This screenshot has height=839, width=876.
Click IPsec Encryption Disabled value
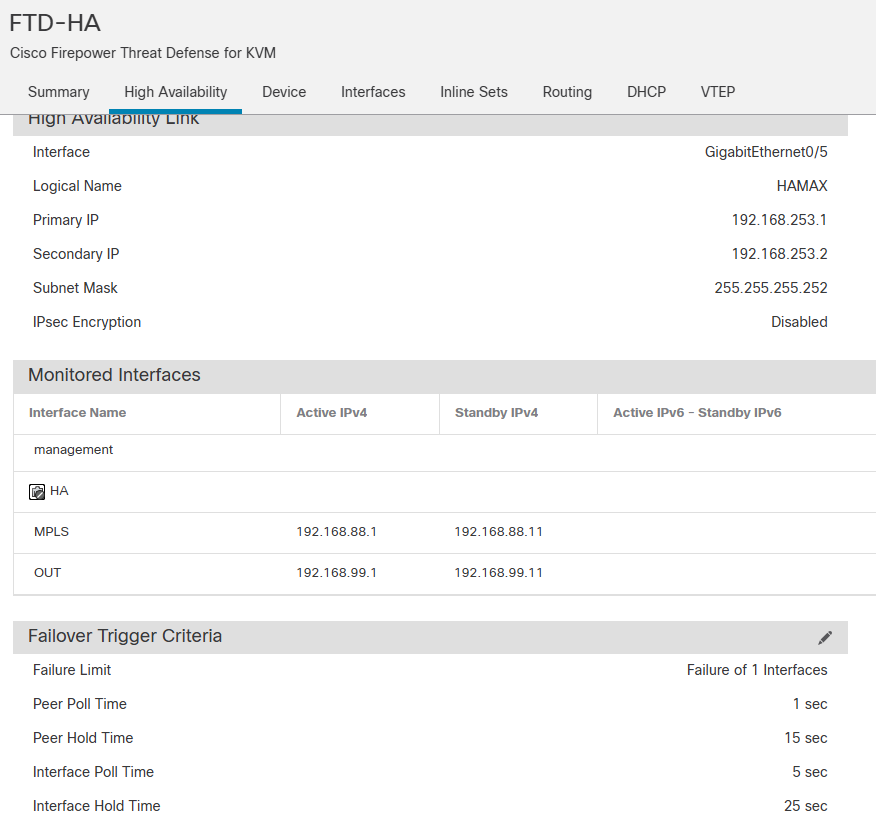(799, 322)
